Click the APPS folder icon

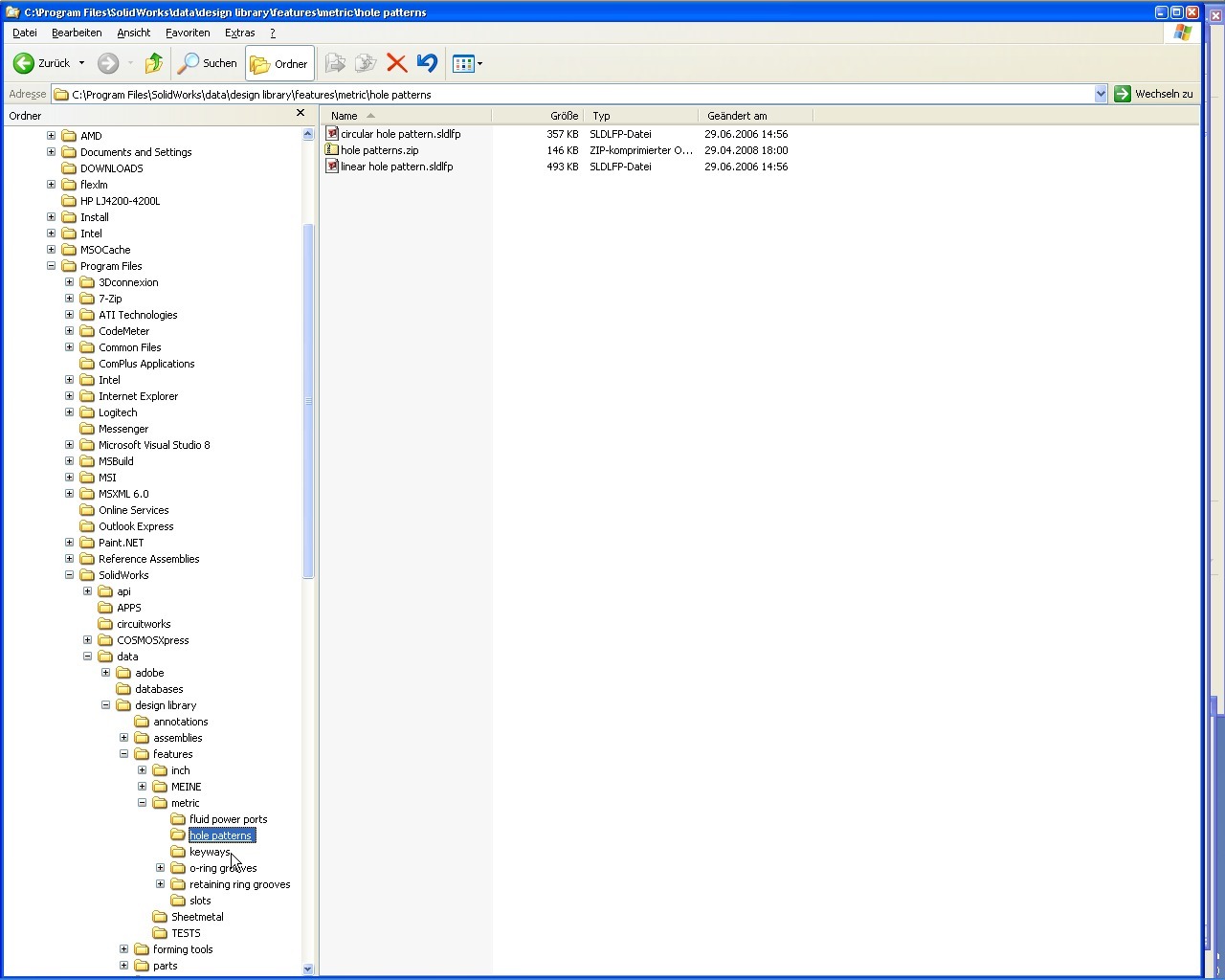[105, 608]
